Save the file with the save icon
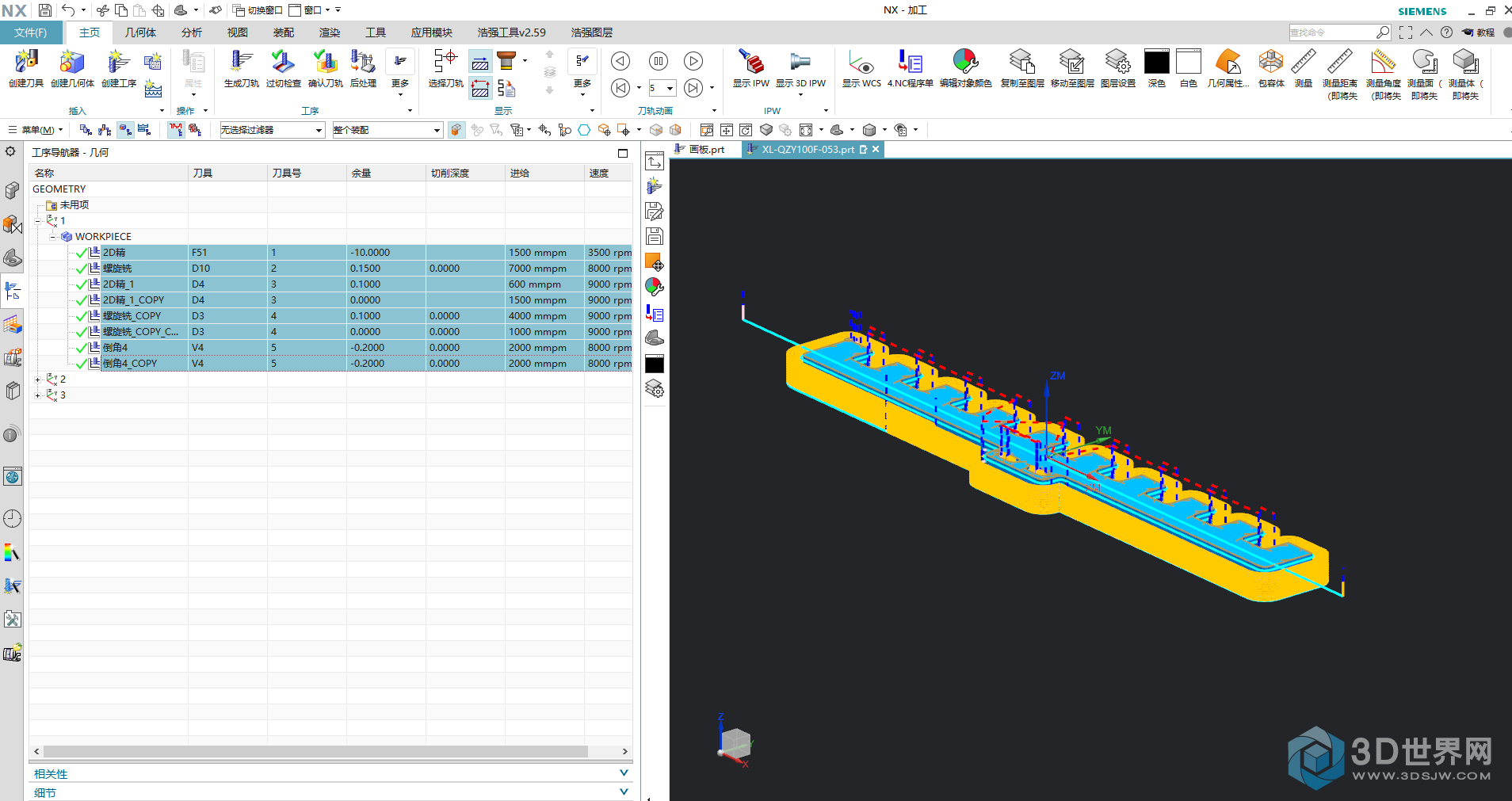The height and width of the screenshot is (801, 1512). 45,10
